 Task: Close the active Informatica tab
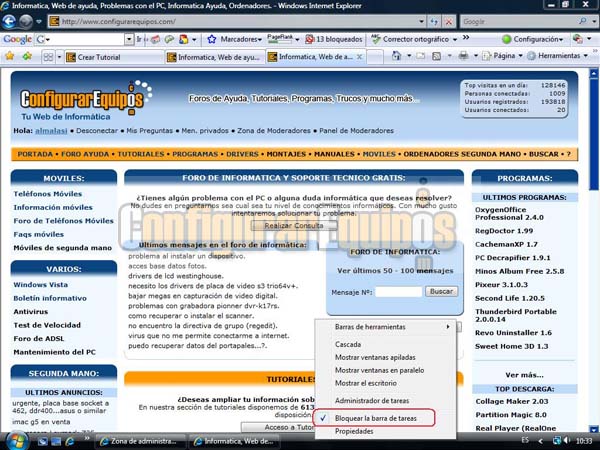coord(359,57)
